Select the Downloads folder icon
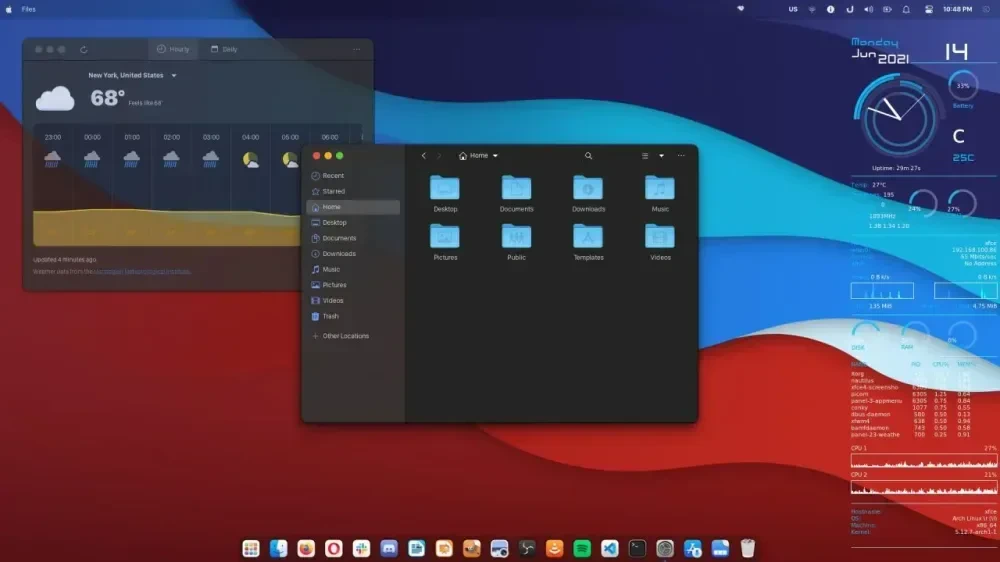This screenshot has width=1000, height=562. (588, 188)
